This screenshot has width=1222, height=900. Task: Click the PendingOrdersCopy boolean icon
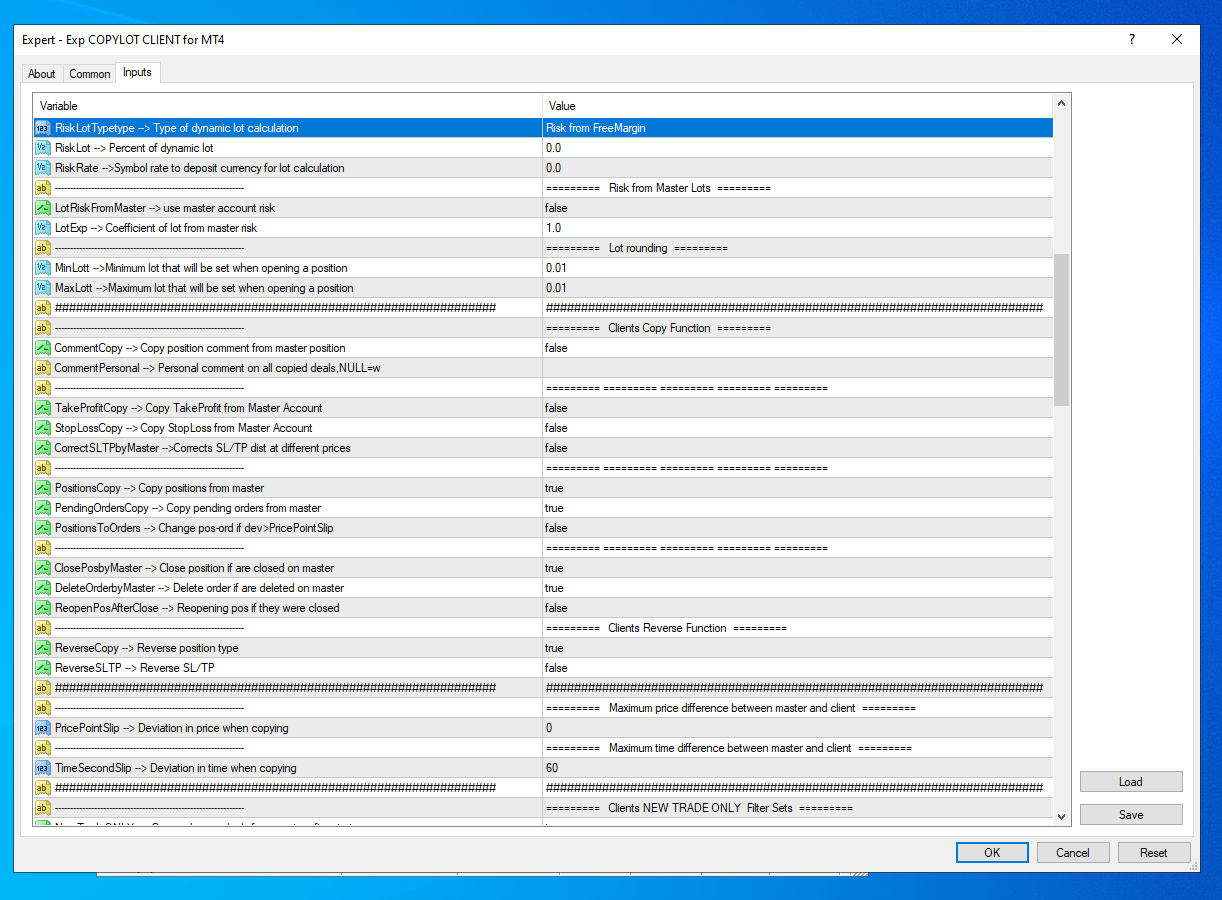click(42, 508)
